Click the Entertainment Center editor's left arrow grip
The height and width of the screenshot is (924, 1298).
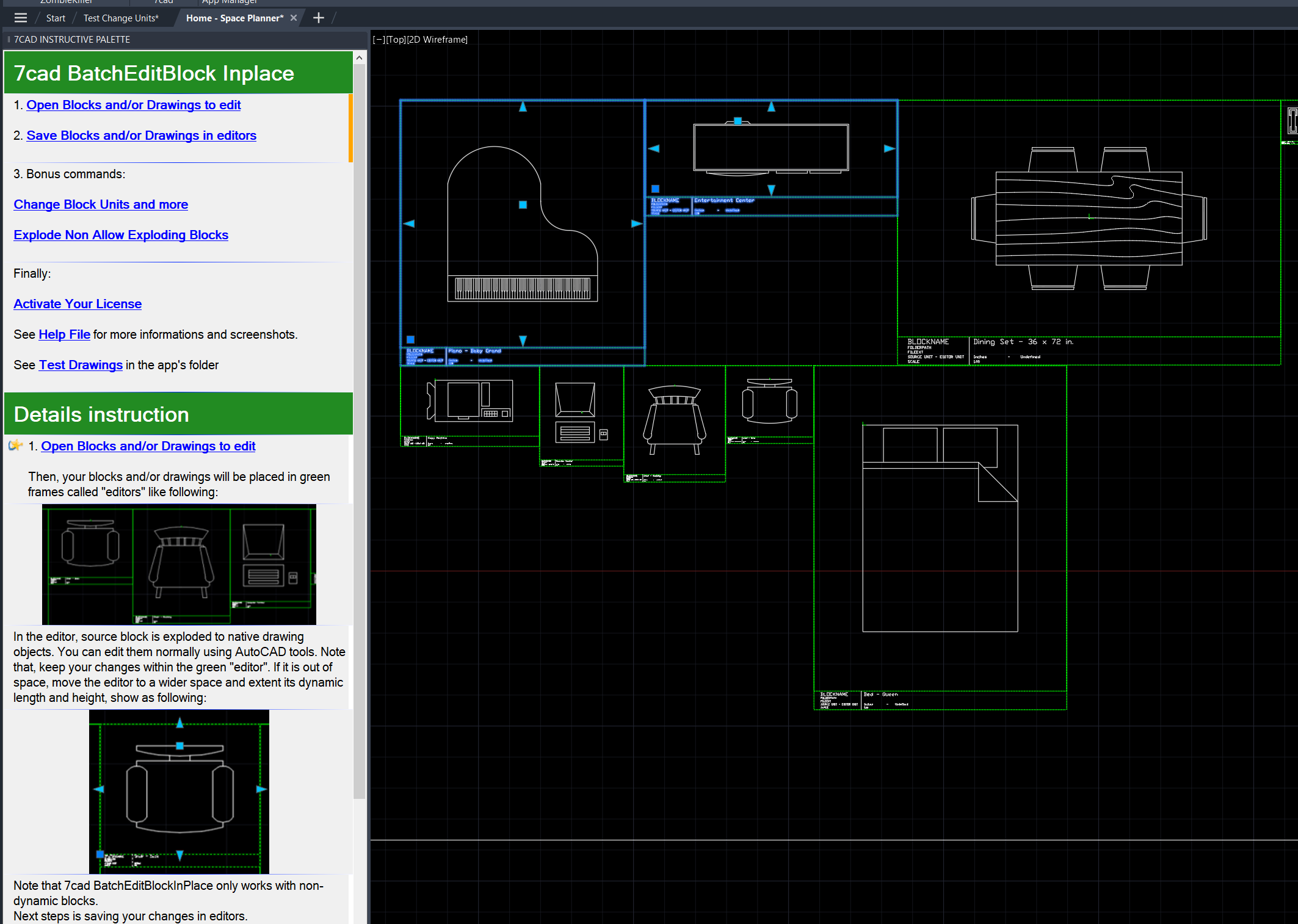pyautogui.click(x=654, y=148)
